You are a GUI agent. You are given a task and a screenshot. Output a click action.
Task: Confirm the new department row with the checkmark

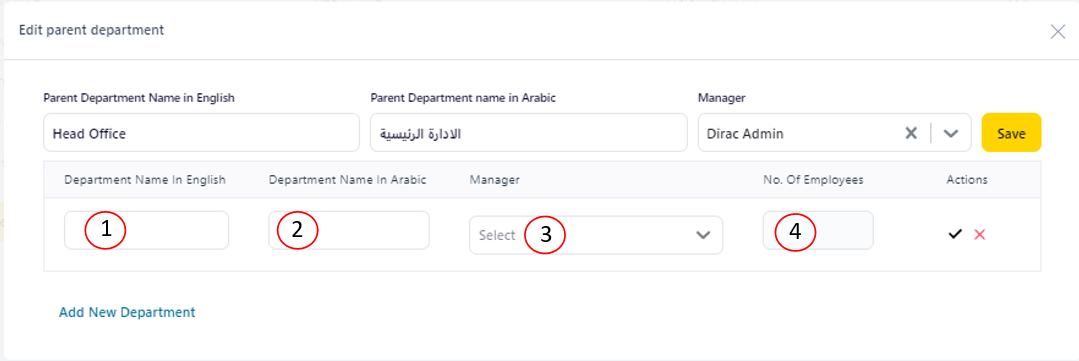click(954, 234)
